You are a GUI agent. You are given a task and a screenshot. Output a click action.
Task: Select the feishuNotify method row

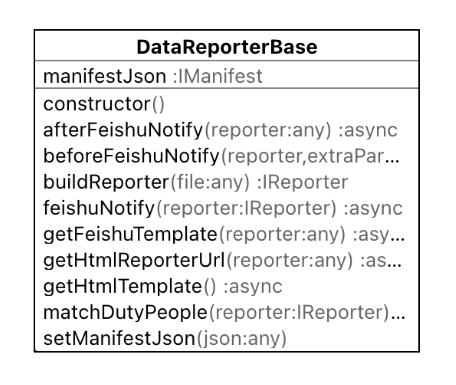click(223, 208)
